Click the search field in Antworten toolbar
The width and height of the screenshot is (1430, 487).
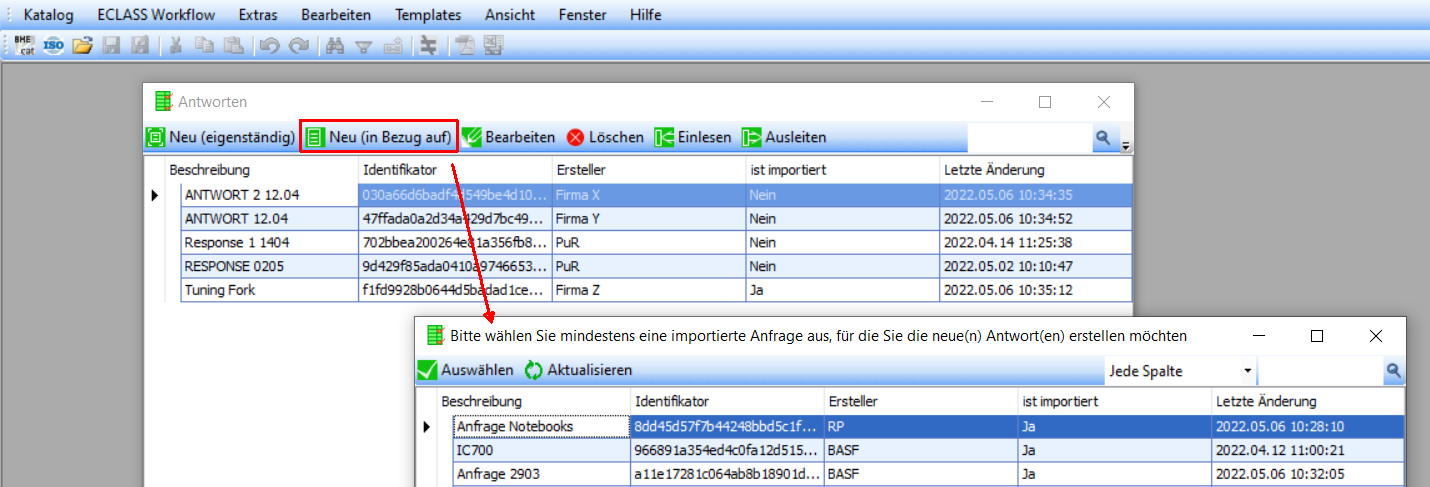[1030, 138]
